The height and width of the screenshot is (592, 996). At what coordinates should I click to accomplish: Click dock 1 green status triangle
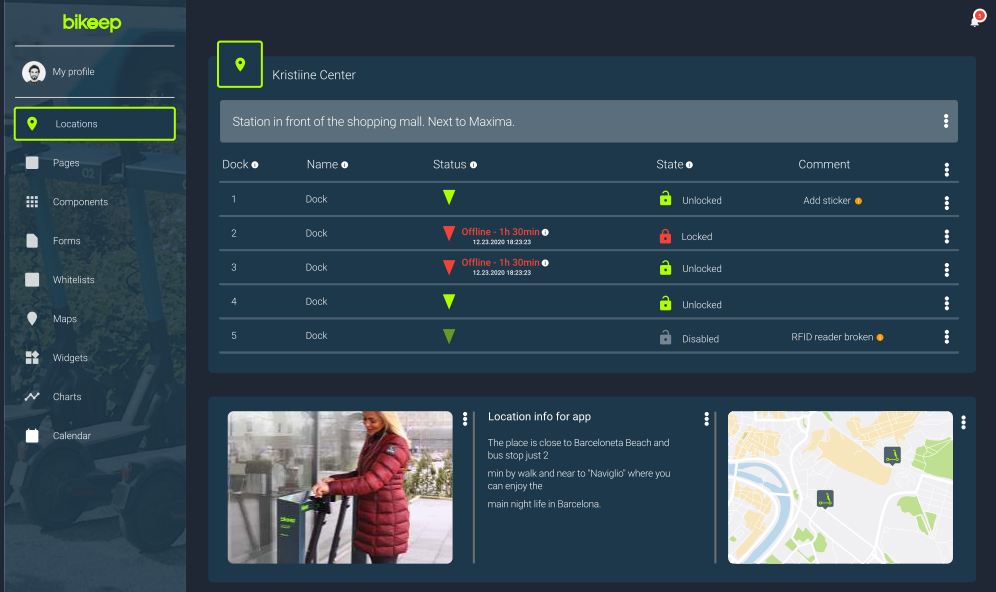(x=449, y=197)
